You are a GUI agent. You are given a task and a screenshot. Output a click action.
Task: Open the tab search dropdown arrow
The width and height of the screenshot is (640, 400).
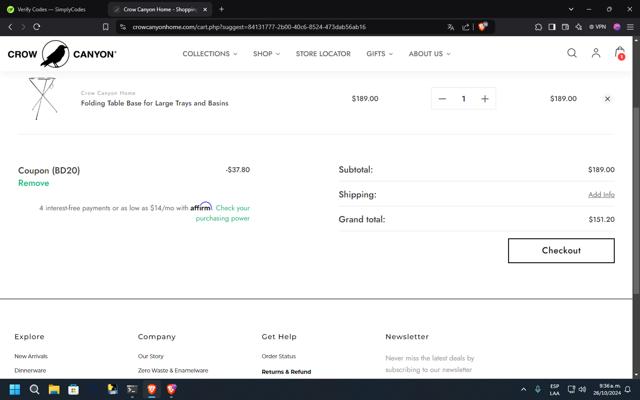click(571, 9)
